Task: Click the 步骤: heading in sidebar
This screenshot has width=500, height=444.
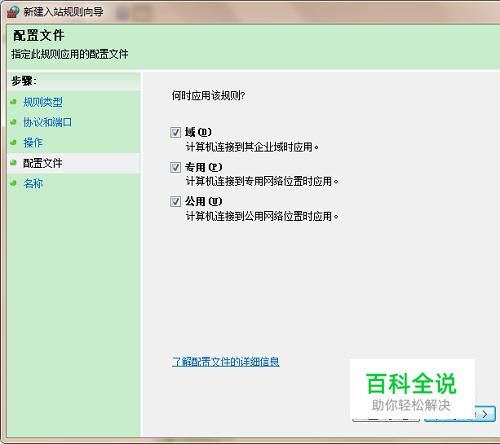Action: click(24, 81)
